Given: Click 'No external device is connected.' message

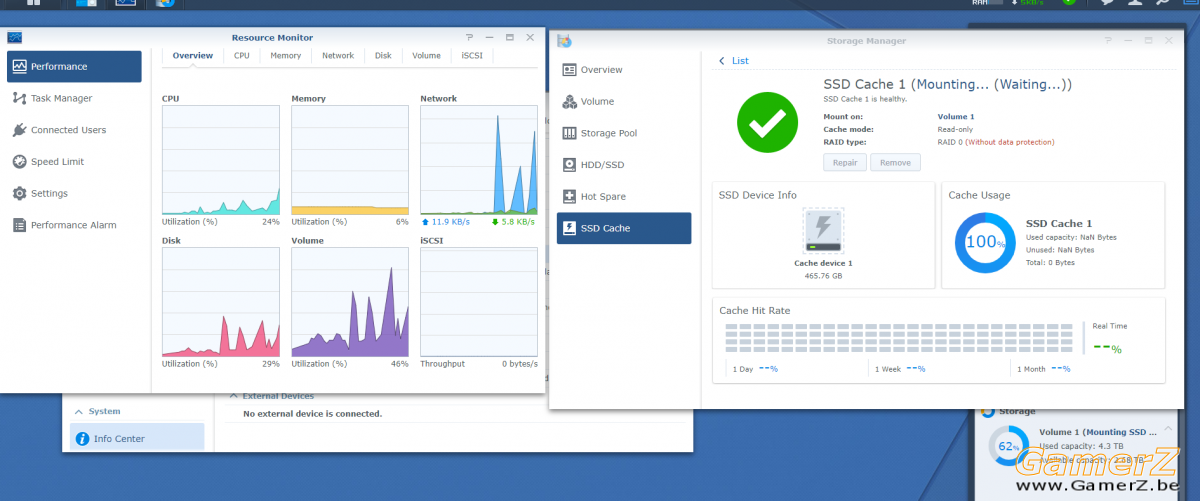Looking at the screenshot, I should pyautogui.click(x=313, y=413).
